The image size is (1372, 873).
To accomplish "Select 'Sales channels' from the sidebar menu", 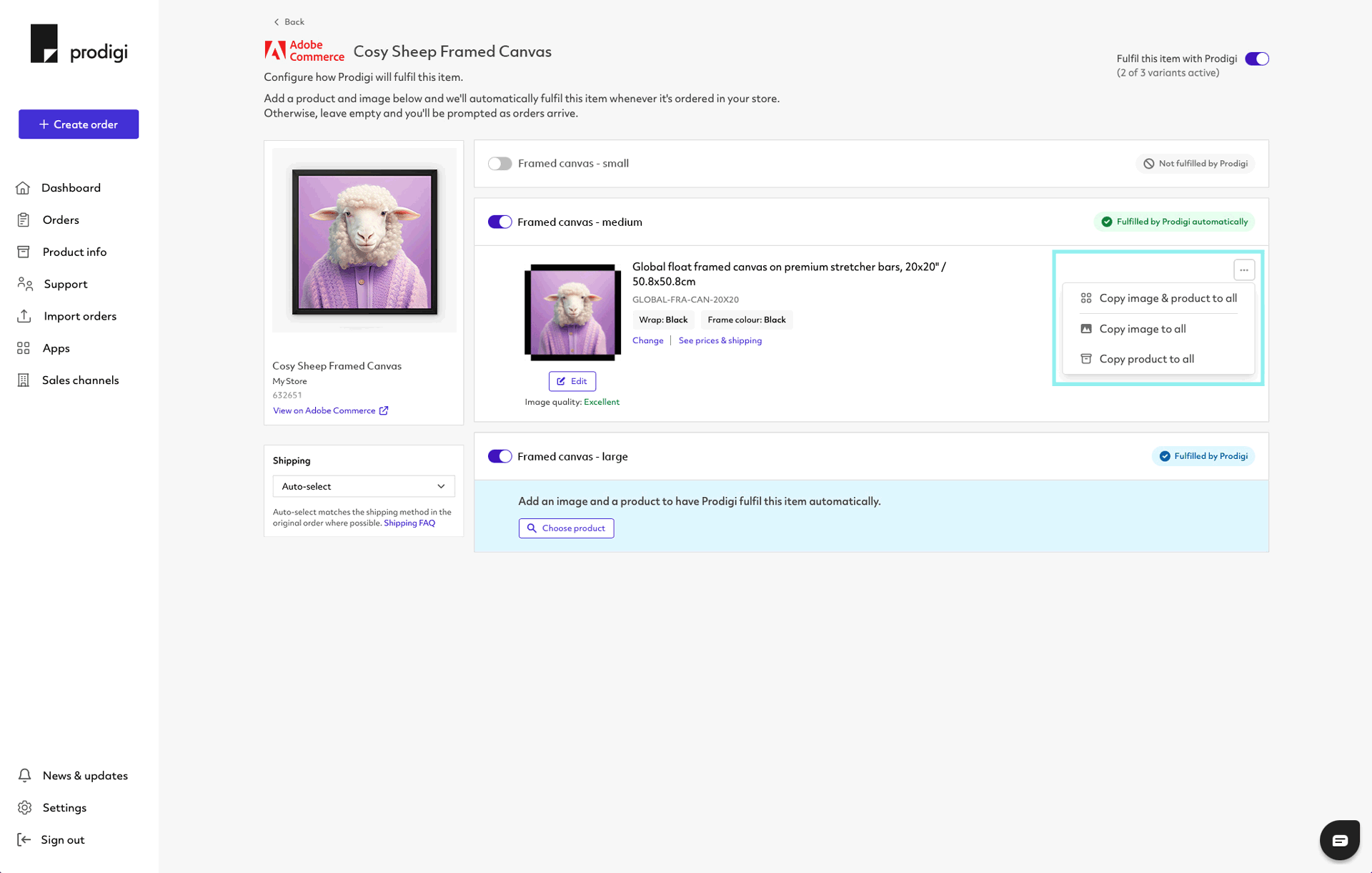I will 80,379.
